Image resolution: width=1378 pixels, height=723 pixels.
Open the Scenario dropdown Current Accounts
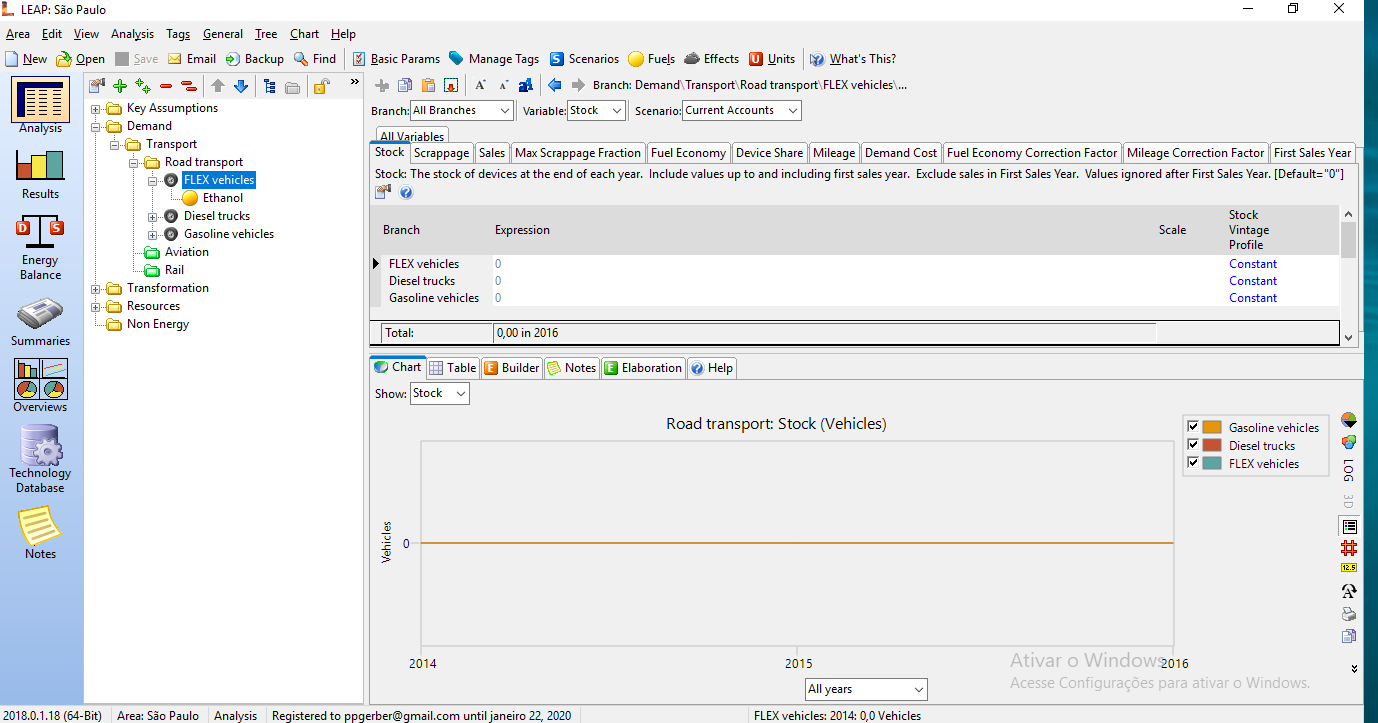[742, 110]
